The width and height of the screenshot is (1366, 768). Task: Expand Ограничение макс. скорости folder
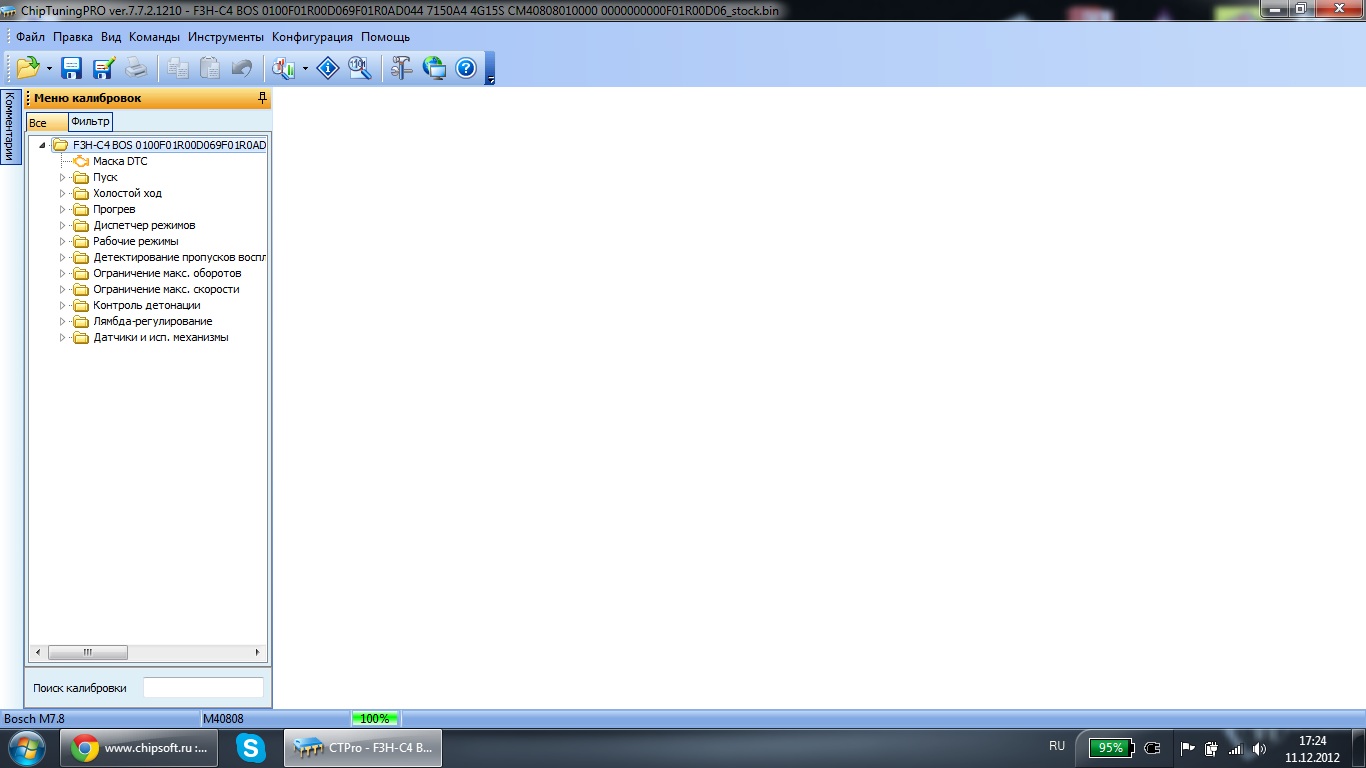[x=62, y=289]
